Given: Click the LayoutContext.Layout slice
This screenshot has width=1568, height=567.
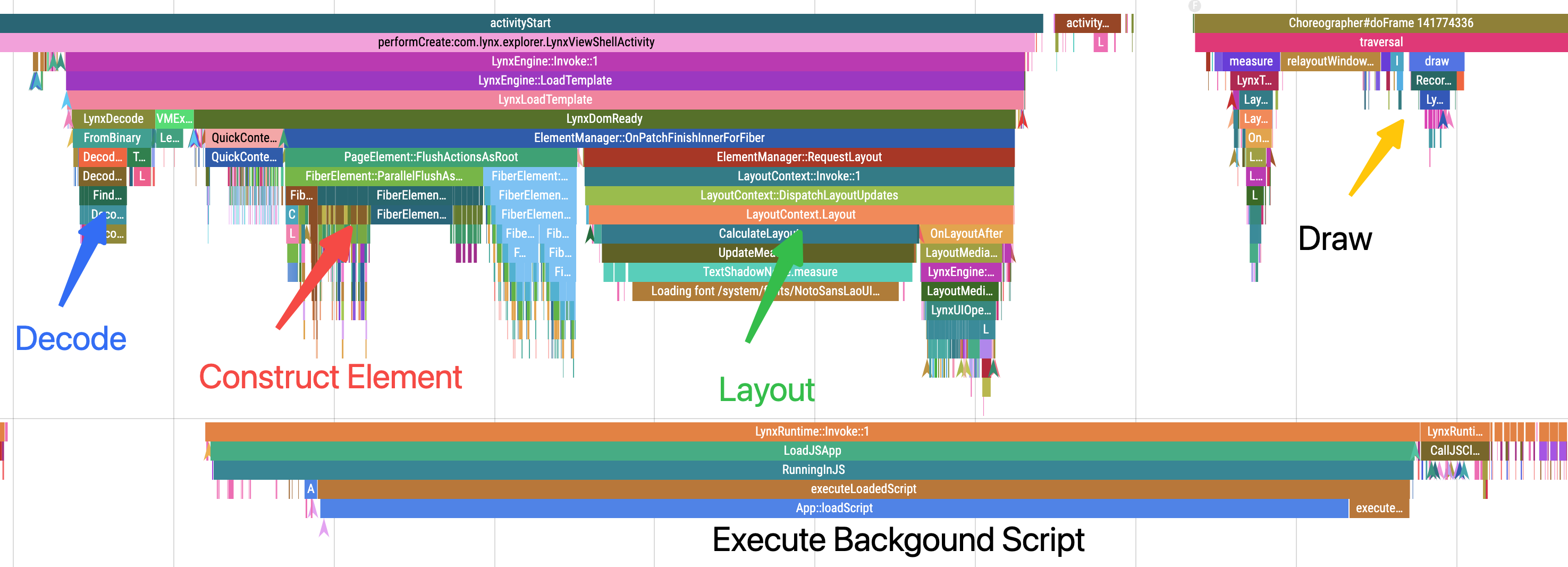Looking at the screenshot, I should (800, 214).
